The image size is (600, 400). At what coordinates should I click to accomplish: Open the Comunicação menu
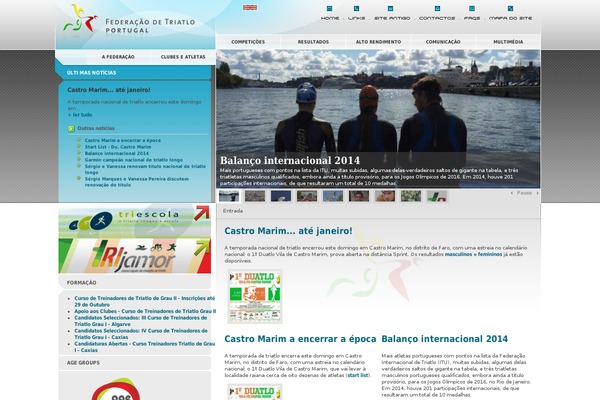(443, 42)
